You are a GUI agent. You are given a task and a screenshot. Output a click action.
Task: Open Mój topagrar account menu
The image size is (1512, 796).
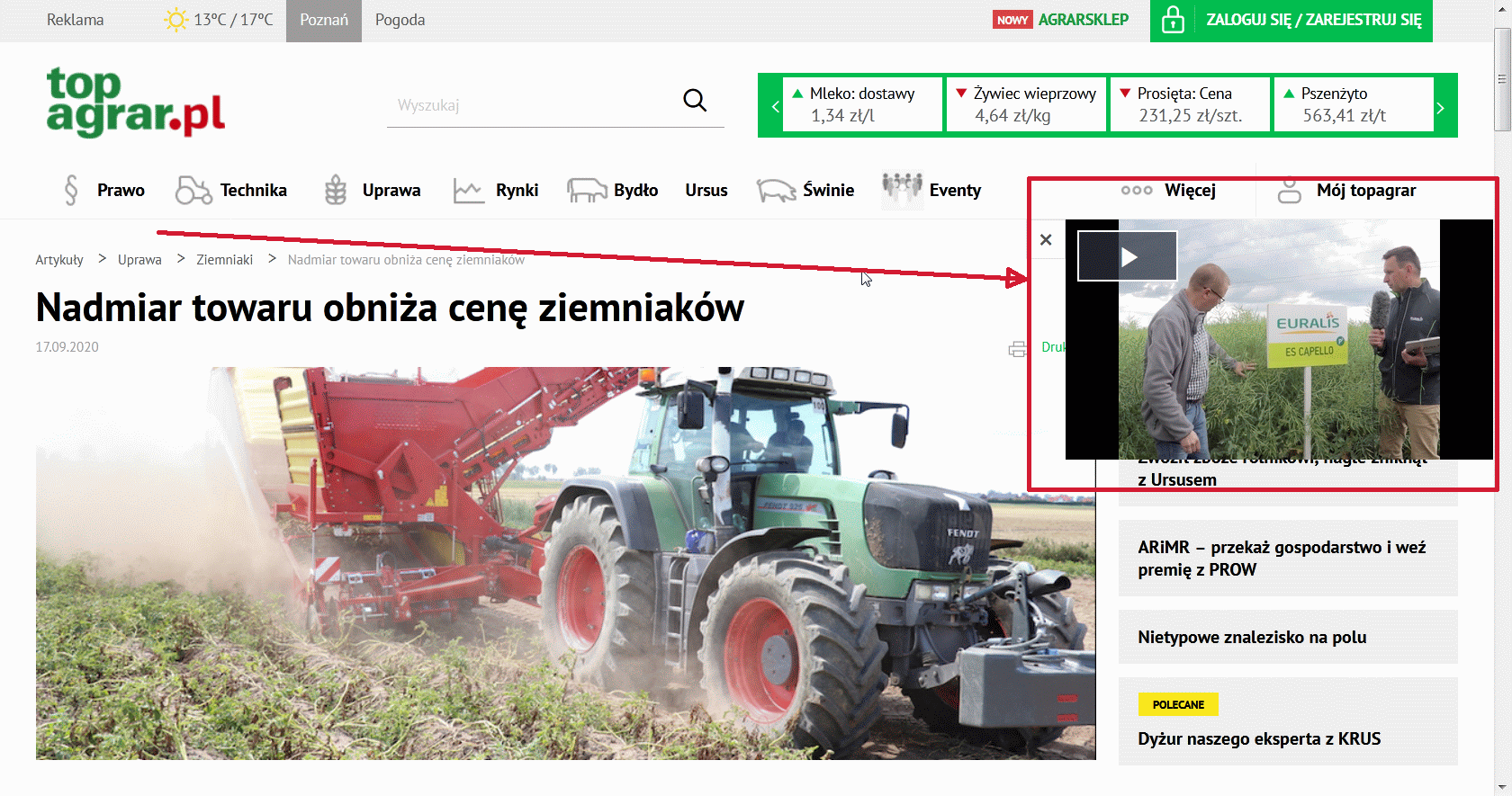click(1366, 191)
